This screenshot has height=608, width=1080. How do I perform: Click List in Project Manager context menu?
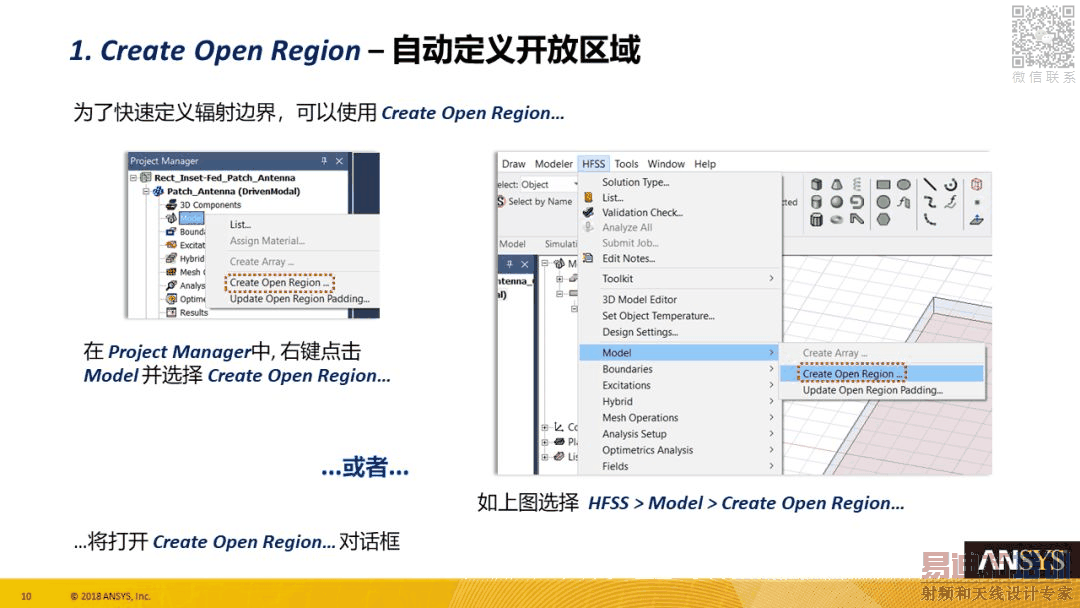[x=240, y=224]
